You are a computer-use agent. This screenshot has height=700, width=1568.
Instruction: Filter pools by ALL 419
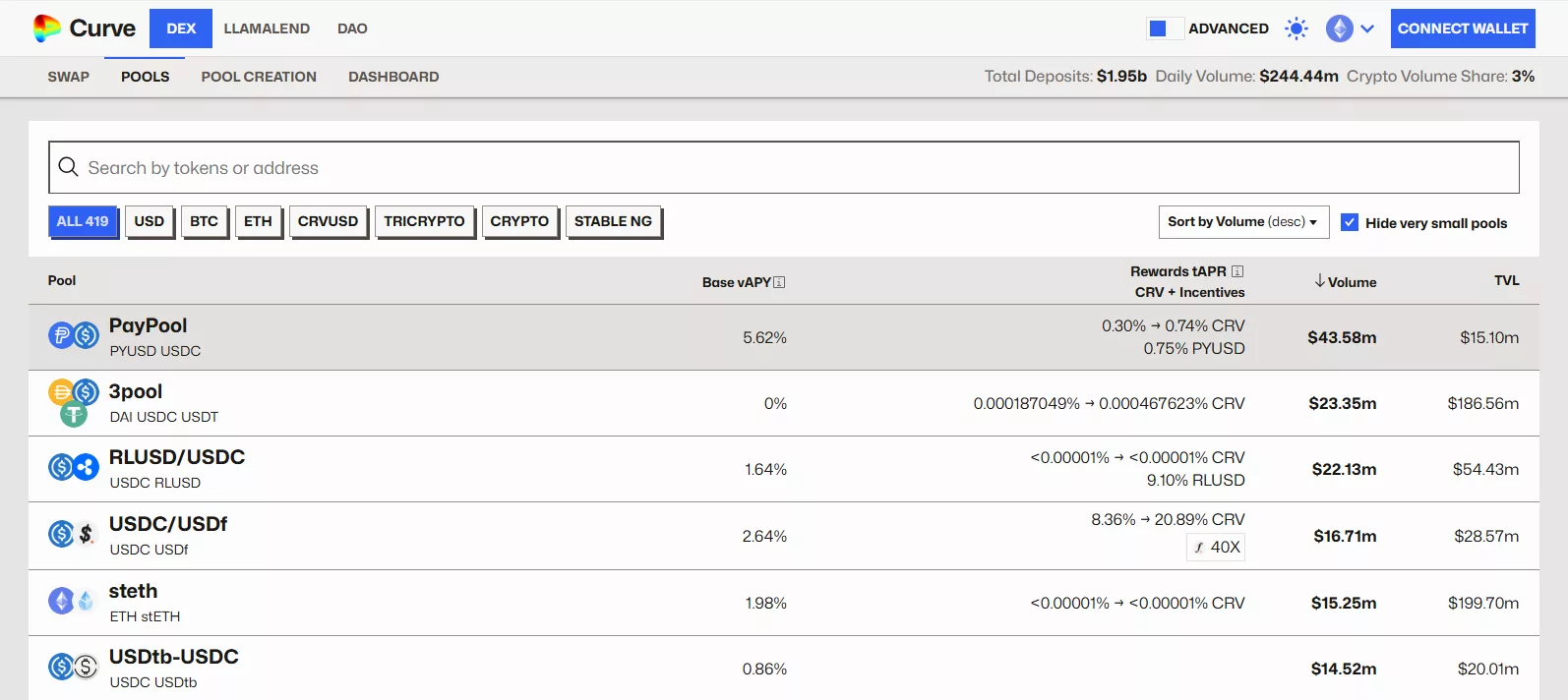tap(83, 221)
